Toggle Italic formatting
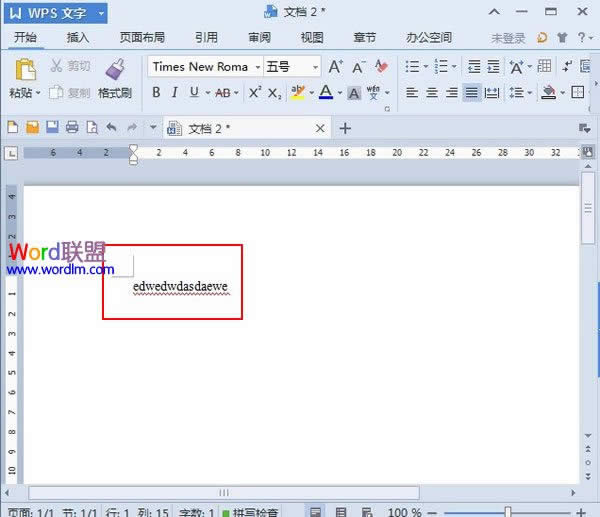The height and width of the screenshot is (517, 600). coord(174,92)
